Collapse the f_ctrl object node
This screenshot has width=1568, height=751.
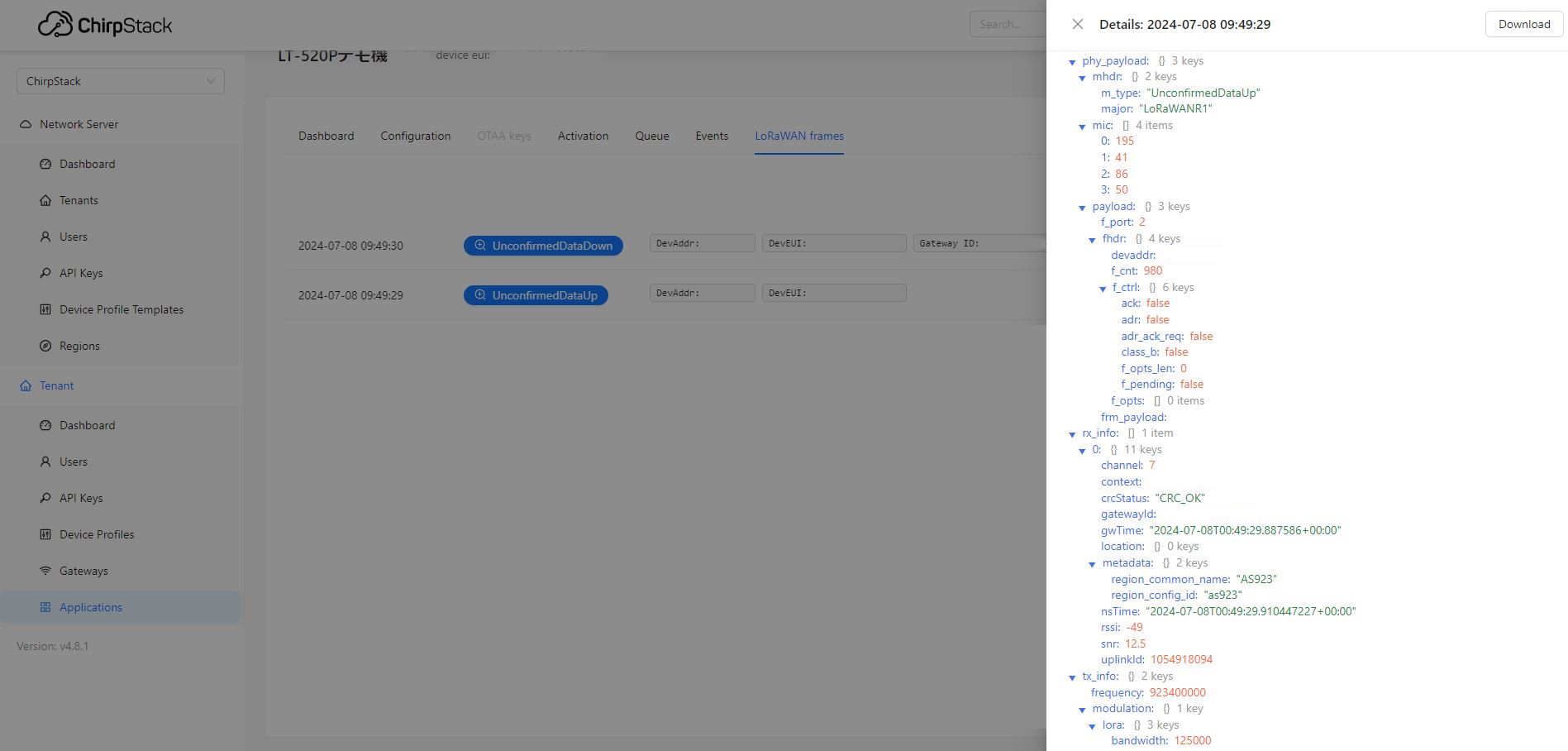click(x=1103, y=289)
